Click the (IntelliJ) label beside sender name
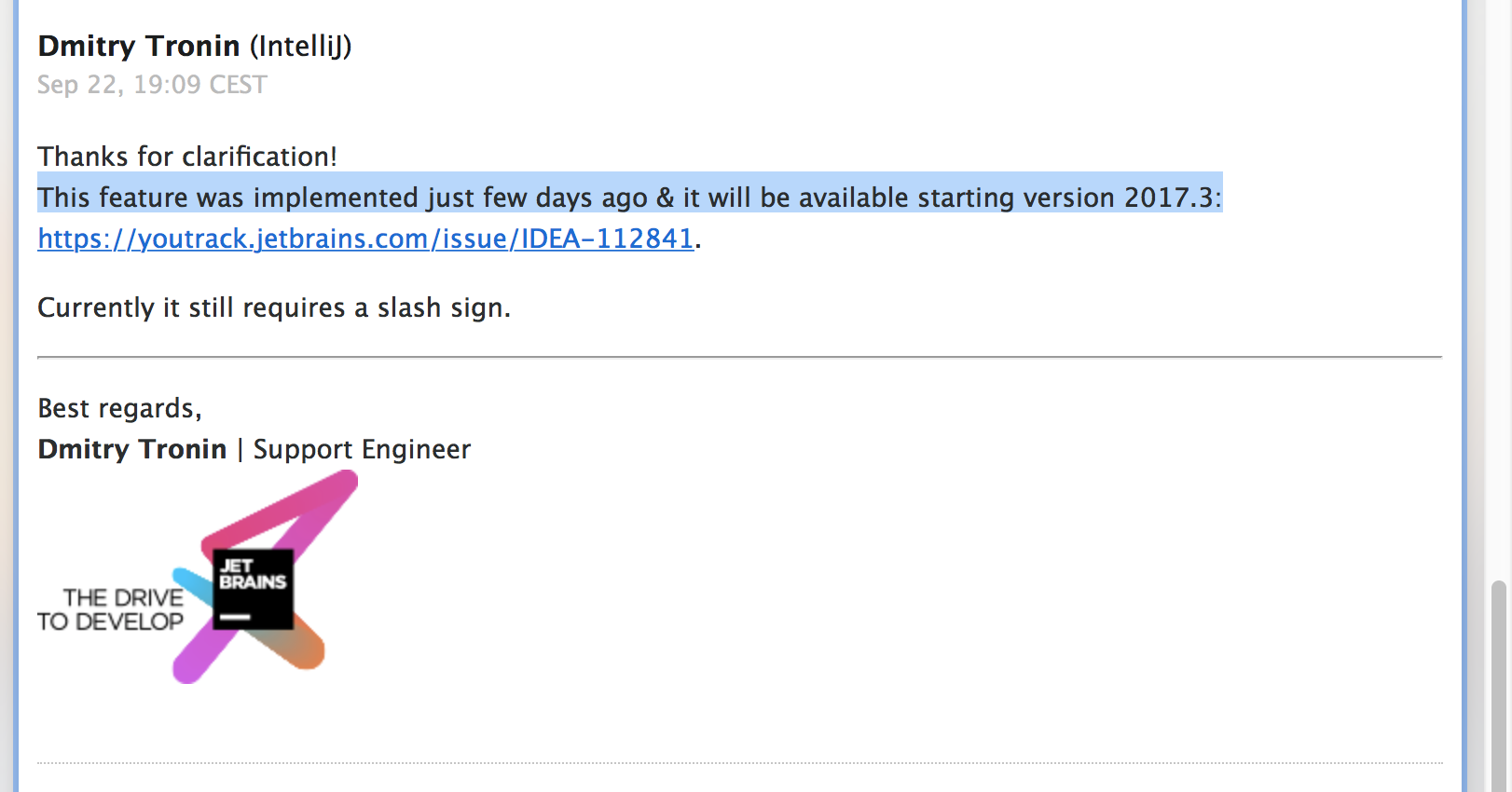Viewport: 1512px width, 792px height. pos(300,46)
